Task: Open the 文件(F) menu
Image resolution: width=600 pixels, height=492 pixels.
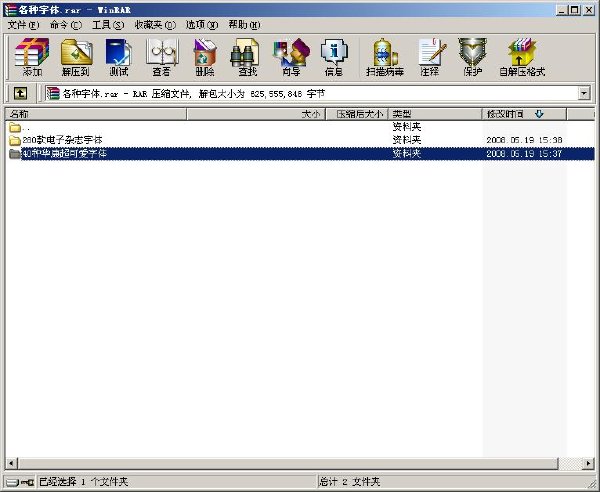Action: [23, 25]
